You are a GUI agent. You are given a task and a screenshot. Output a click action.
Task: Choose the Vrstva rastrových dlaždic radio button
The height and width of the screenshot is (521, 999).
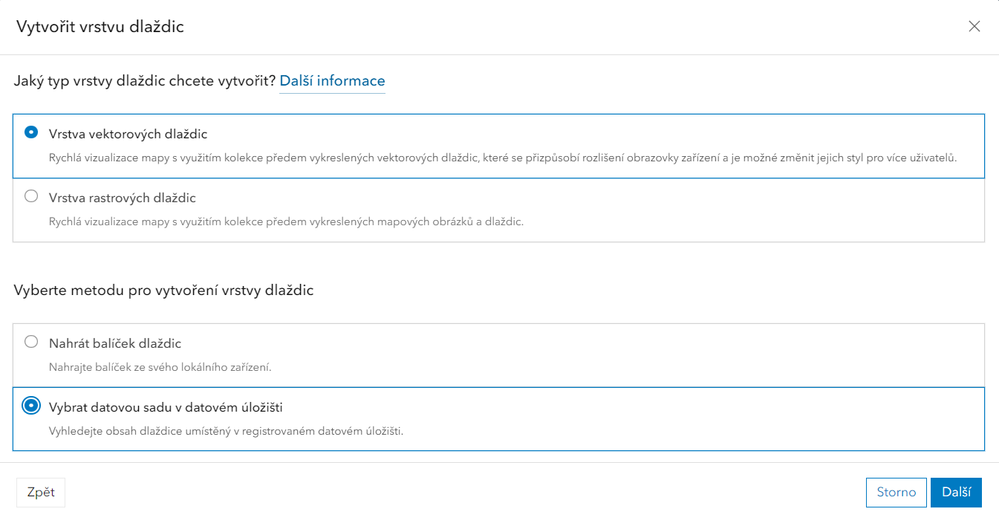(32, 196)
